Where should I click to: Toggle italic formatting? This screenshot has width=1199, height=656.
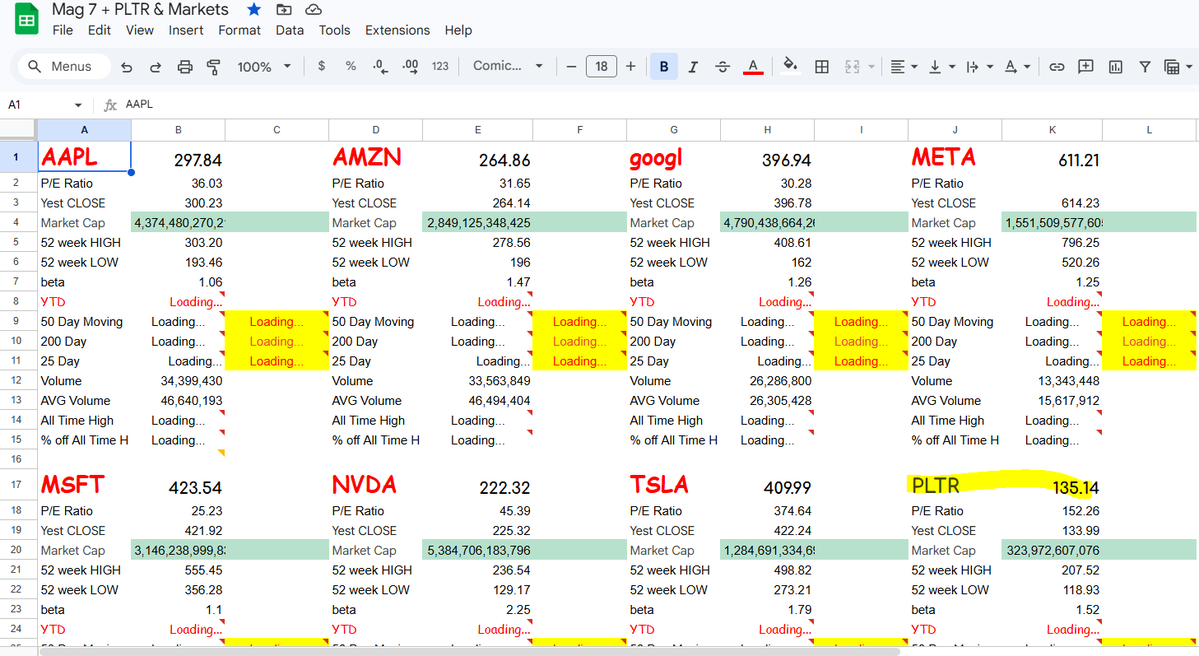[x=693, y=67]
